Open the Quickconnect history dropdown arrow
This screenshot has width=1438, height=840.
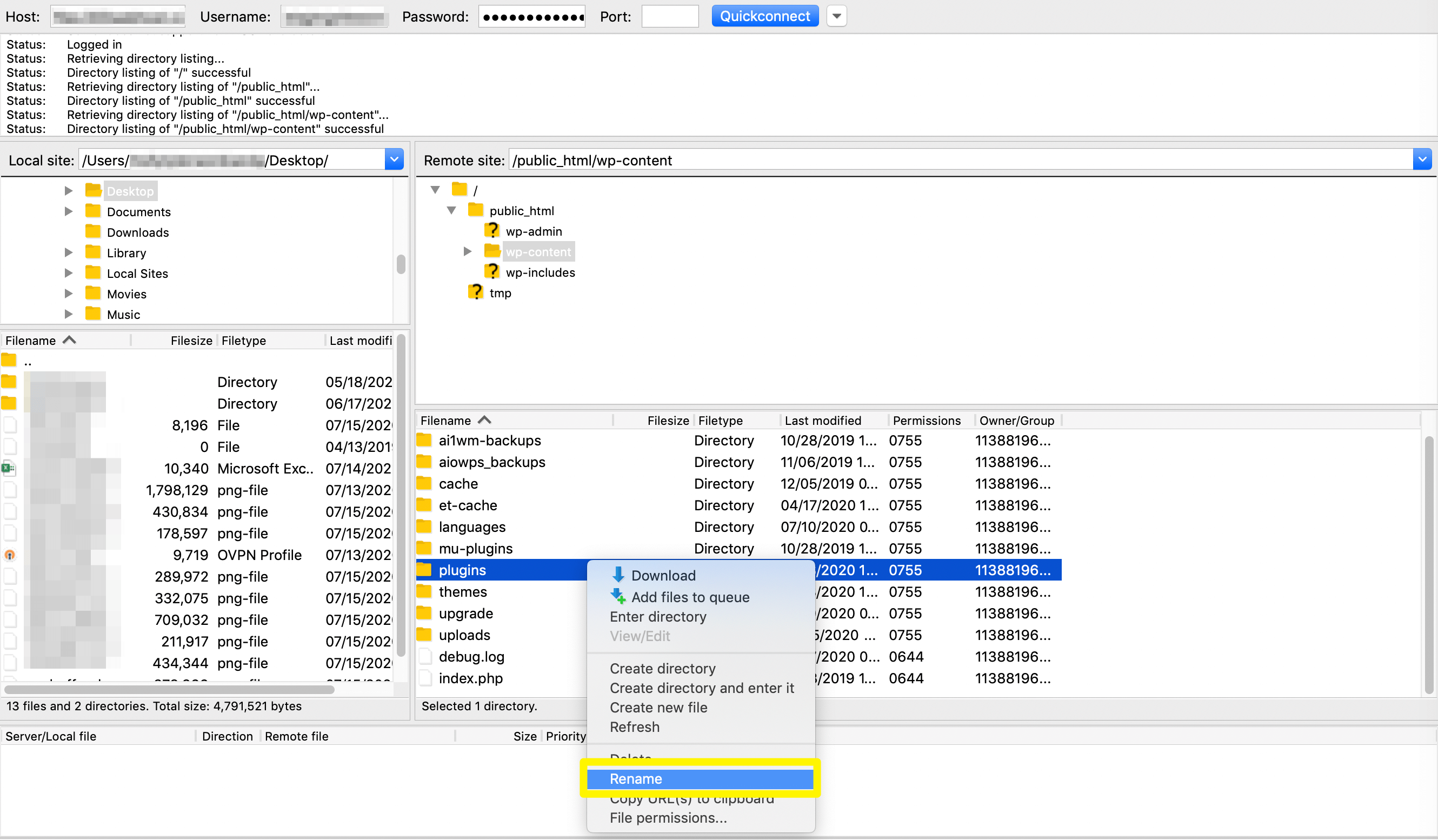[836, 16]
